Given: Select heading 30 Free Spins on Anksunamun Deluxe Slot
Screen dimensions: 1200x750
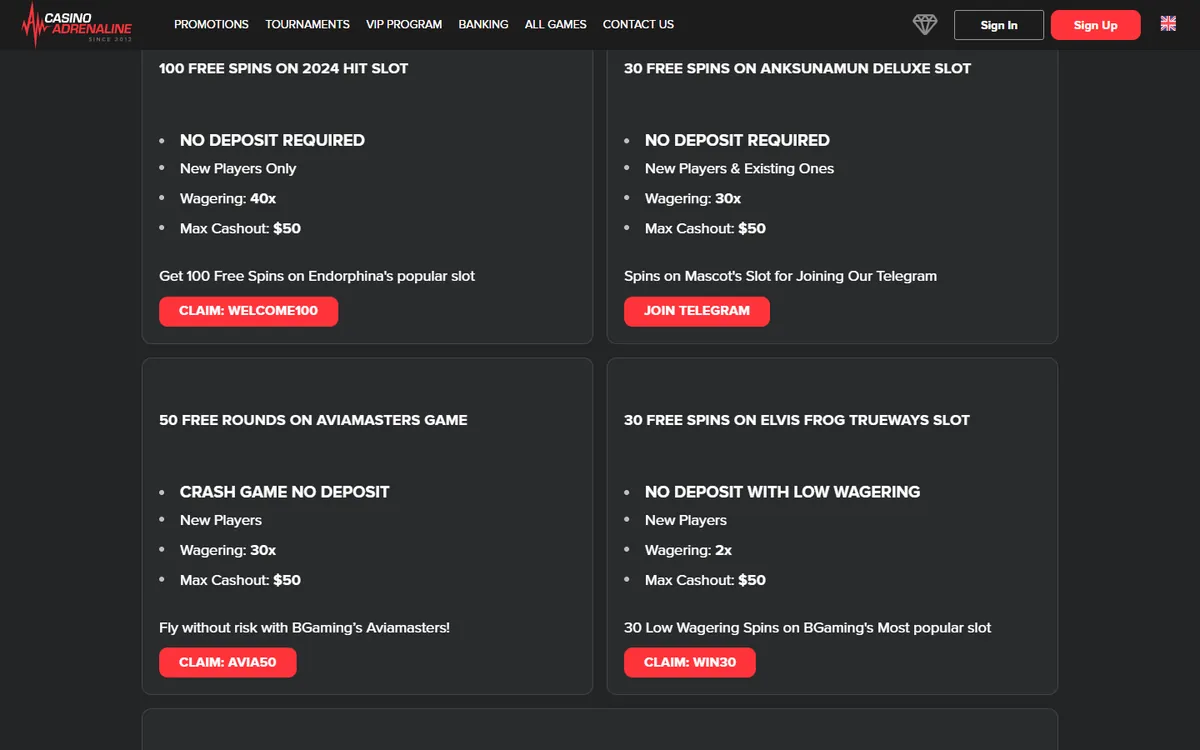Looking at the screenshot, I should pyautogui.click(x=798, y=68).
